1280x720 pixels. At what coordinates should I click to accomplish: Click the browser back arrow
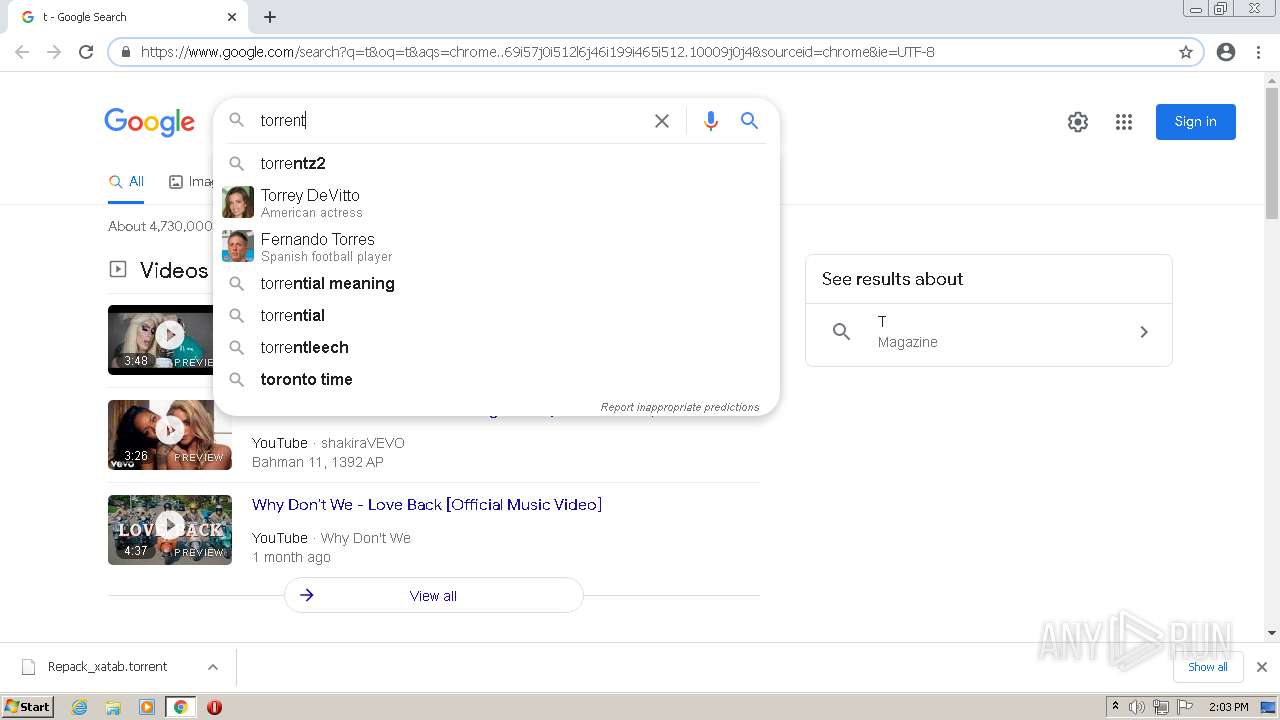pos(22,52)
